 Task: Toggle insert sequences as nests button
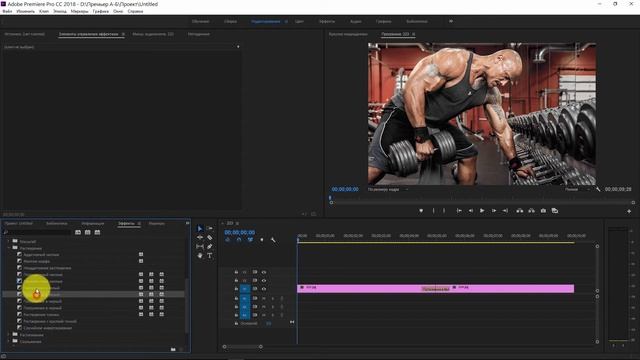(228, 240)
